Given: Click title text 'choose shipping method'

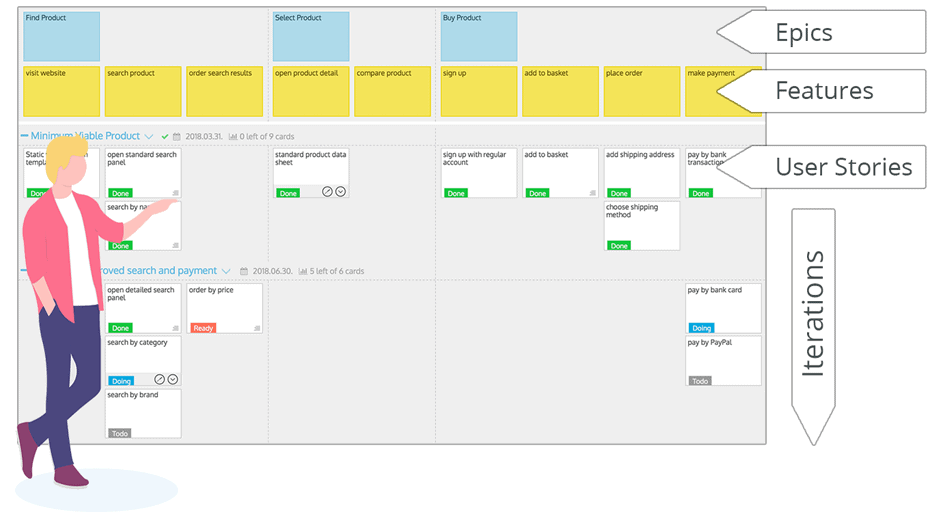Looking at the screenshot, I should 632,211.
